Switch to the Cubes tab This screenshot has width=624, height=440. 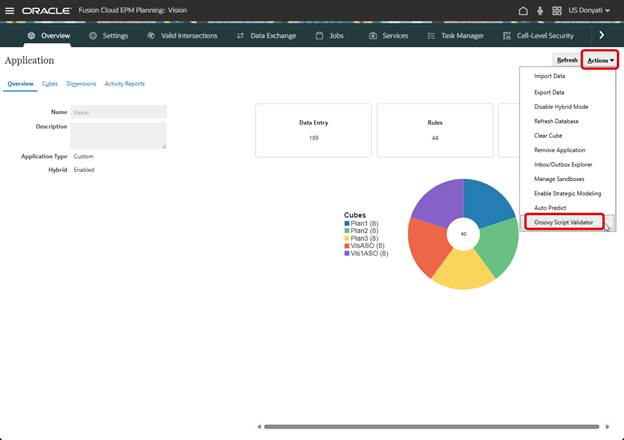[x=49, y=84]
